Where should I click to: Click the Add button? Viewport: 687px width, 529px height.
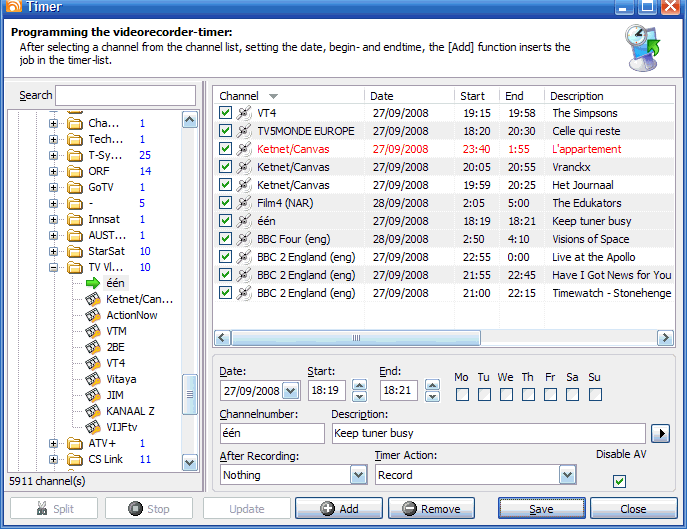pos(338,508)
